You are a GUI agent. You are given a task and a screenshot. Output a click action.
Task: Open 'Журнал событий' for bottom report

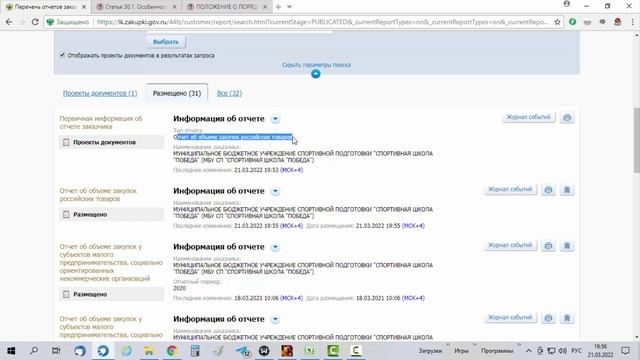(x=510, y=318)
